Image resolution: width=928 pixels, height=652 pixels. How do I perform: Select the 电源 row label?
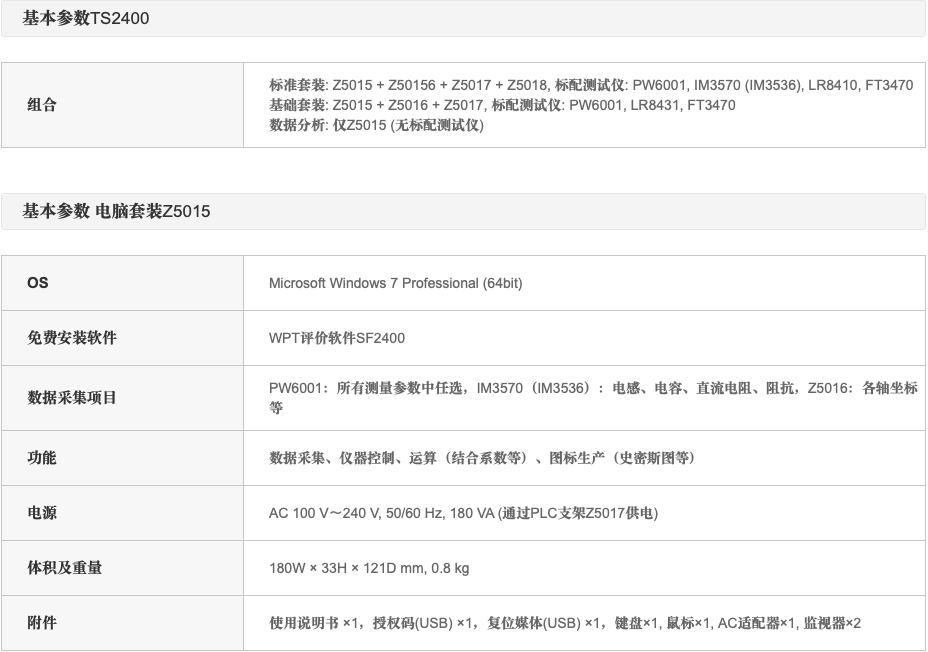[42, 513]
